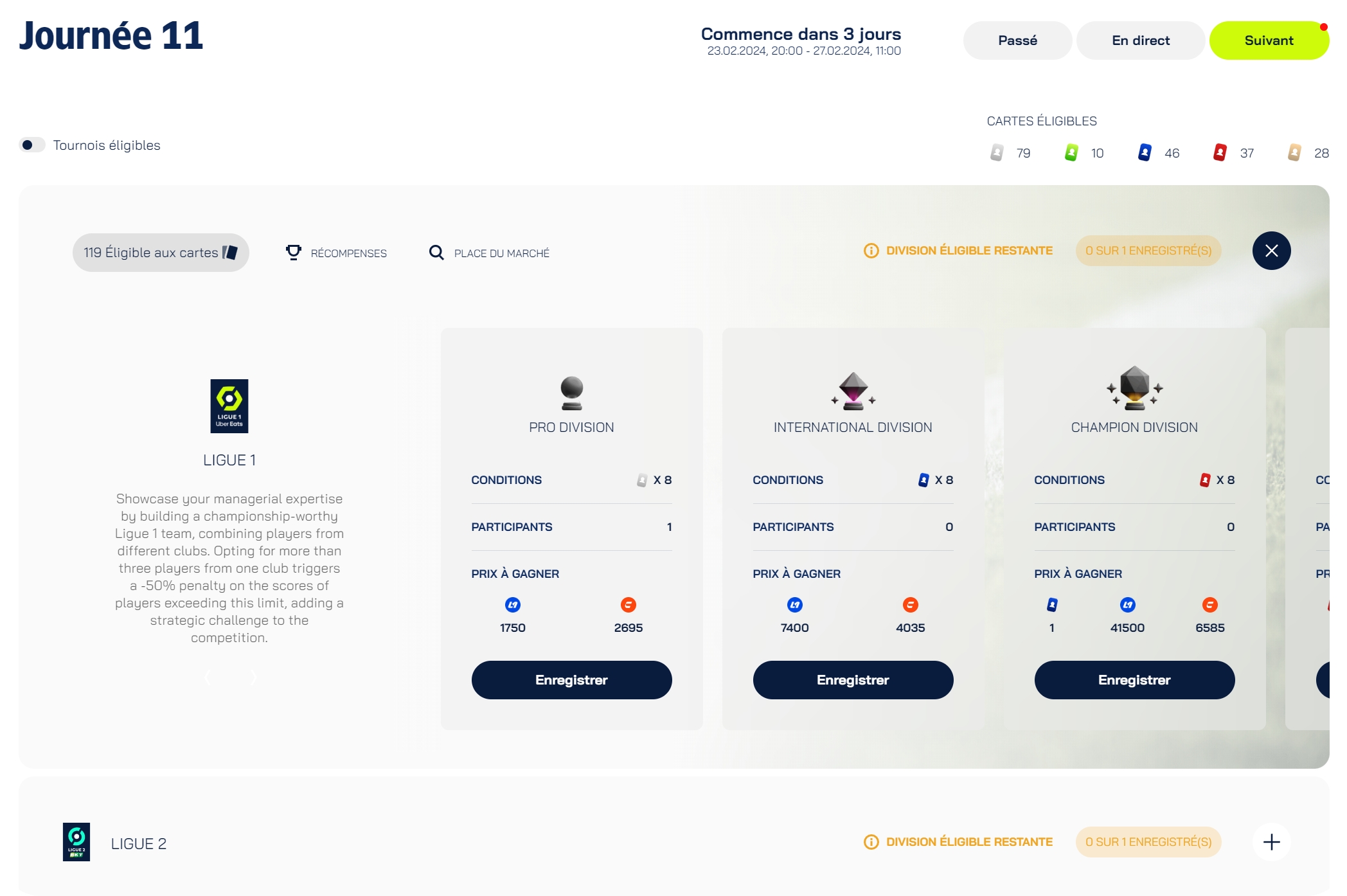Switch to the En direct tab

(x=1140, y=40)
